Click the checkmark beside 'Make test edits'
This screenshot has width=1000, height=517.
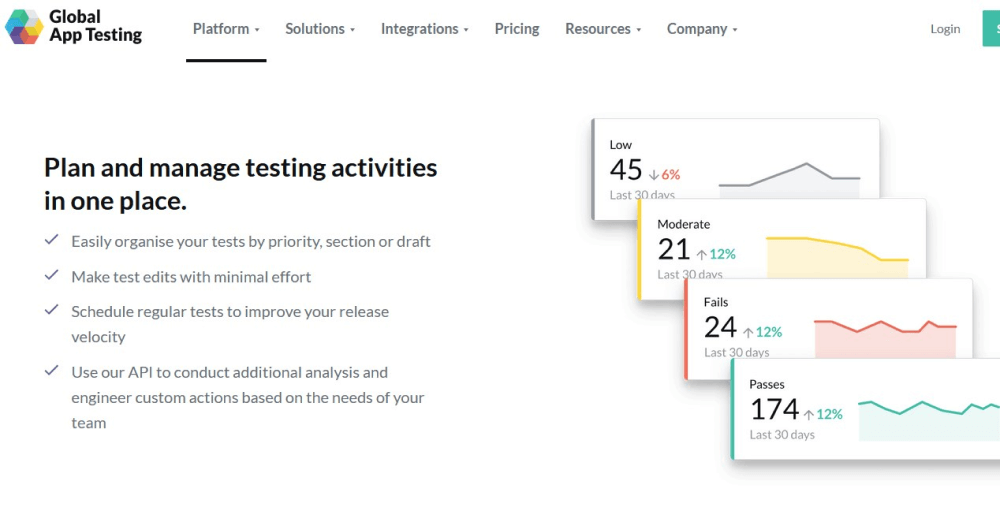point(51,275)
